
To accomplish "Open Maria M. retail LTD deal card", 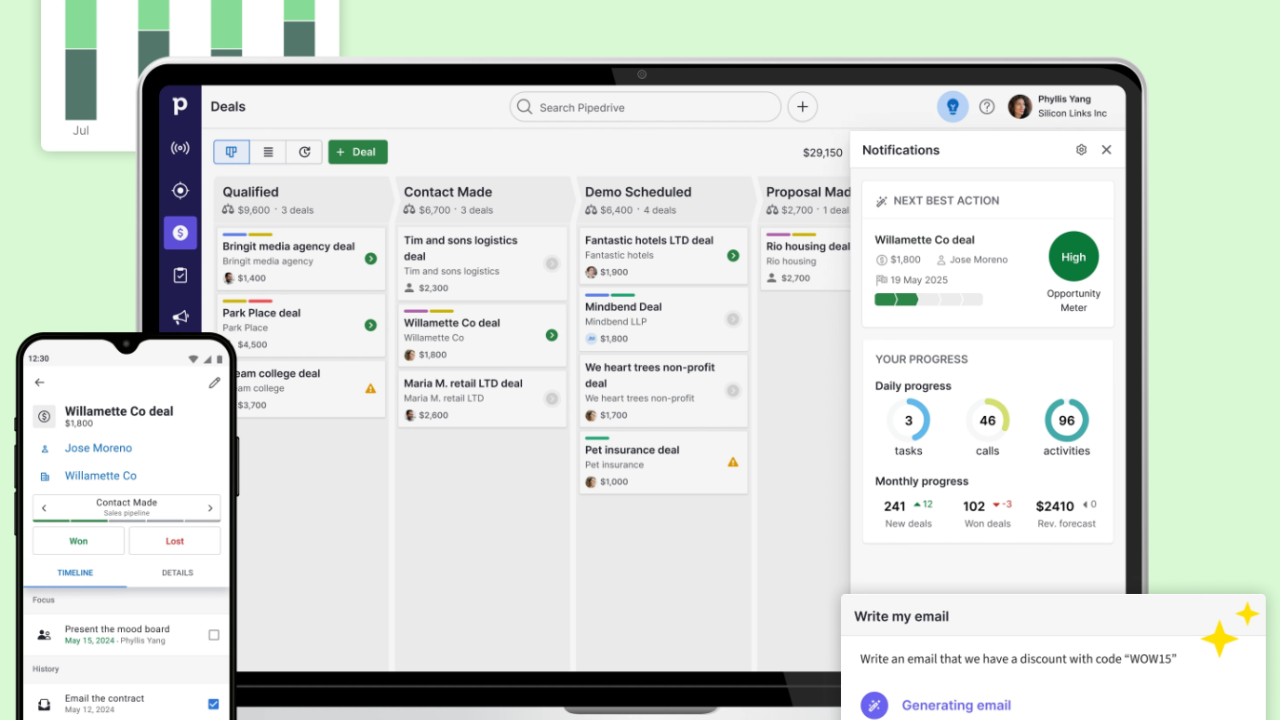I will tap(482, 398).
